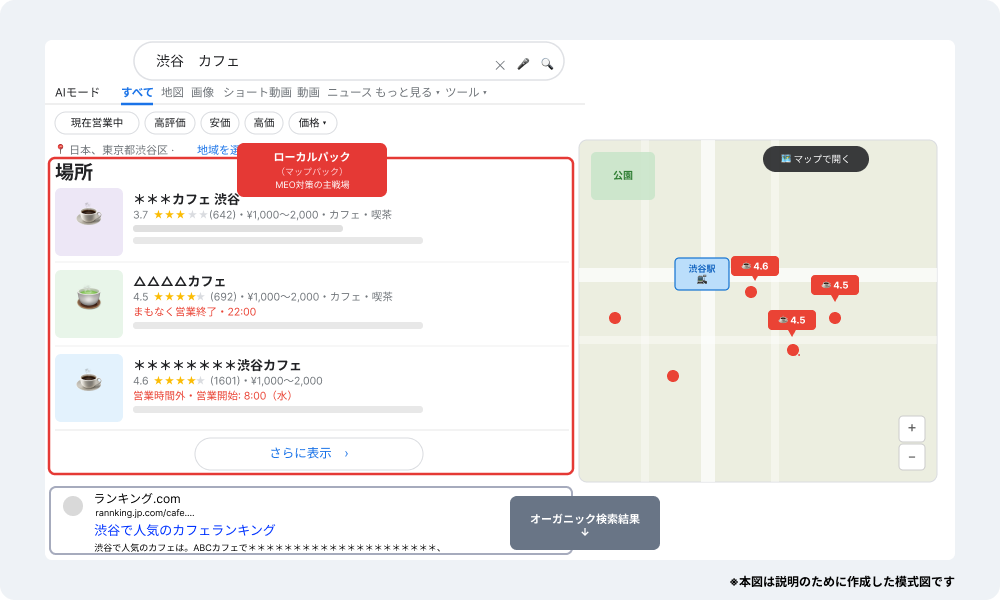The image size is (1000, 600).
Task: Click the ＊＊＊＊＊＊＊＊渋谷カフェ blue thumbnail
Action: tap(89, 388)
